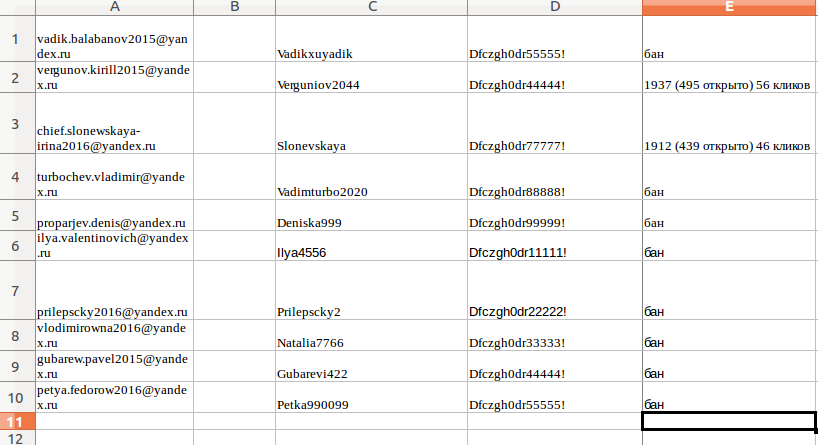Viewport: 818px width, 445px height.
Task: Select row 6 header
Action: pos(17,246)
